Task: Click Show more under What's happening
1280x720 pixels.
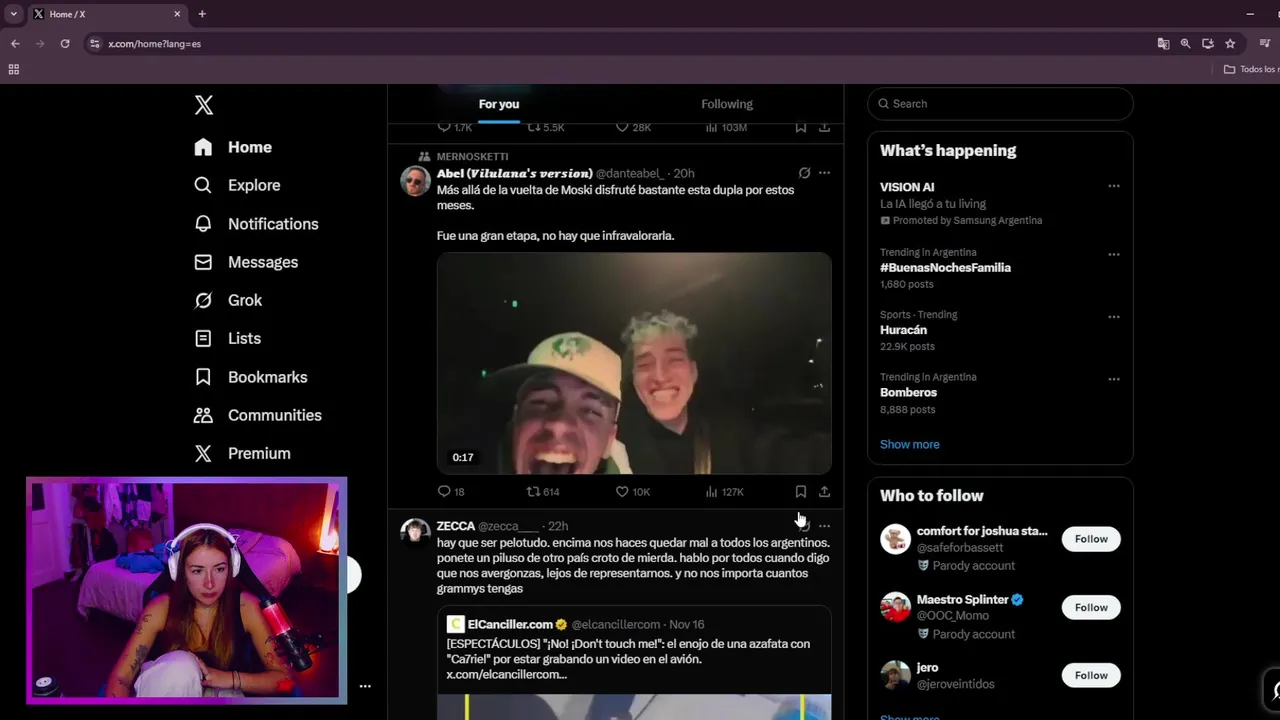Action: (x=910, y=444)
